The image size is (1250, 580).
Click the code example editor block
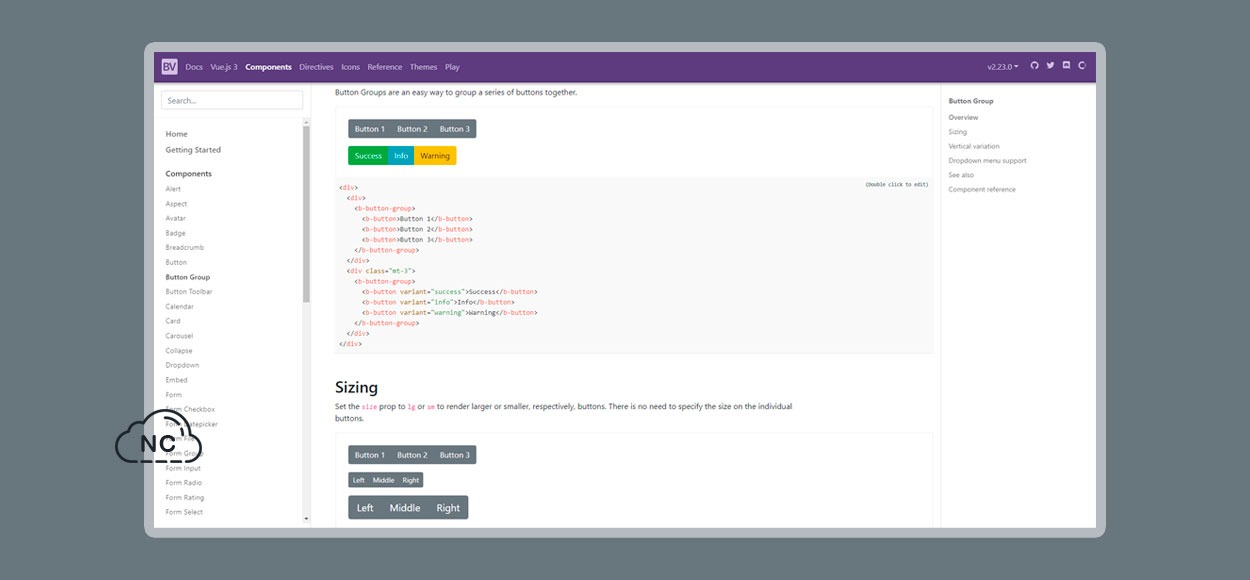pos(633,265)
